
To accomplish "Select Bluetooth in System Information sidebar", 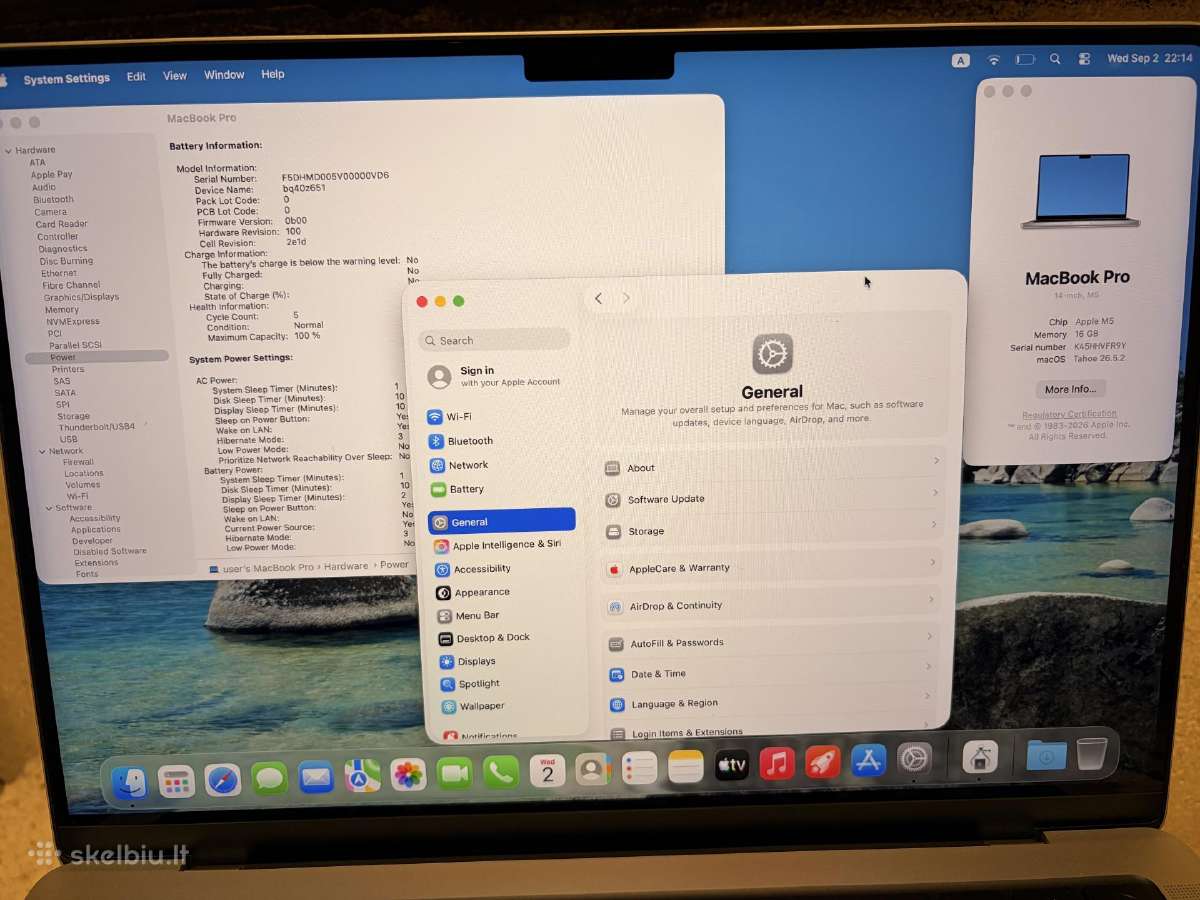I will click(53, 200).
